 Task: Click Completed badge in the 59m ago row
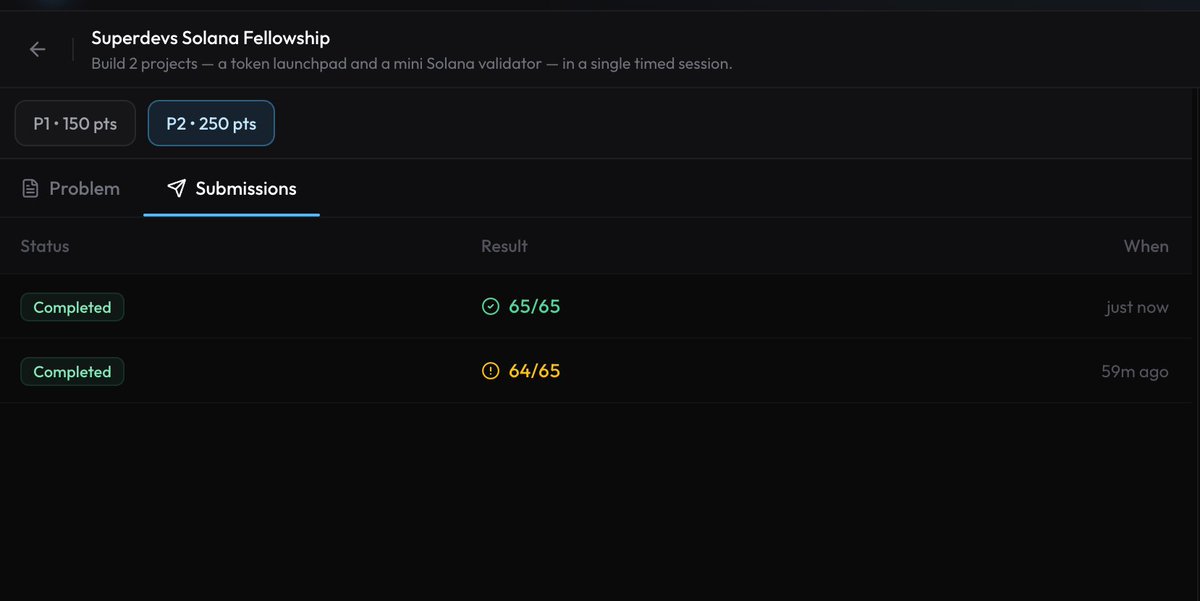(x=72, y=371)
